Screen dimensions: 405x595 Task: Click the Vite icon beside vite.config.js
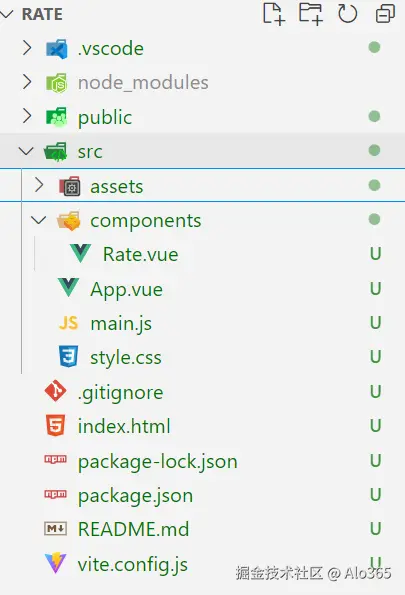point(55,563)
